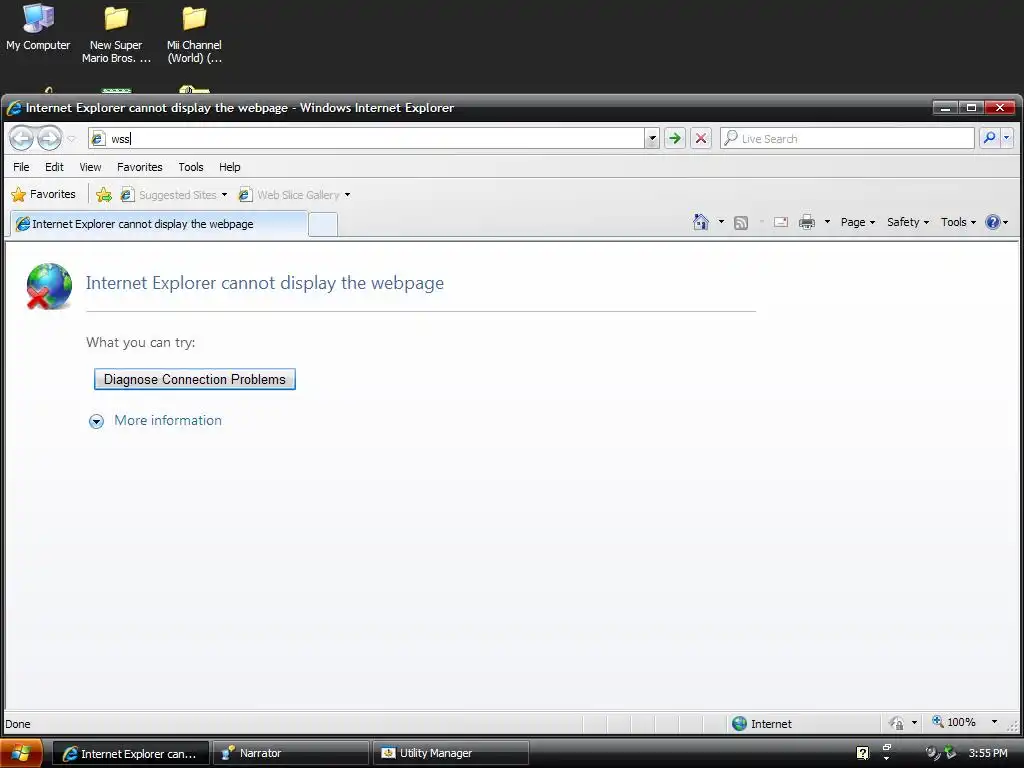The image size is (1024, 768).
Task: Open the File menu
Action: [x=21, y=167]
